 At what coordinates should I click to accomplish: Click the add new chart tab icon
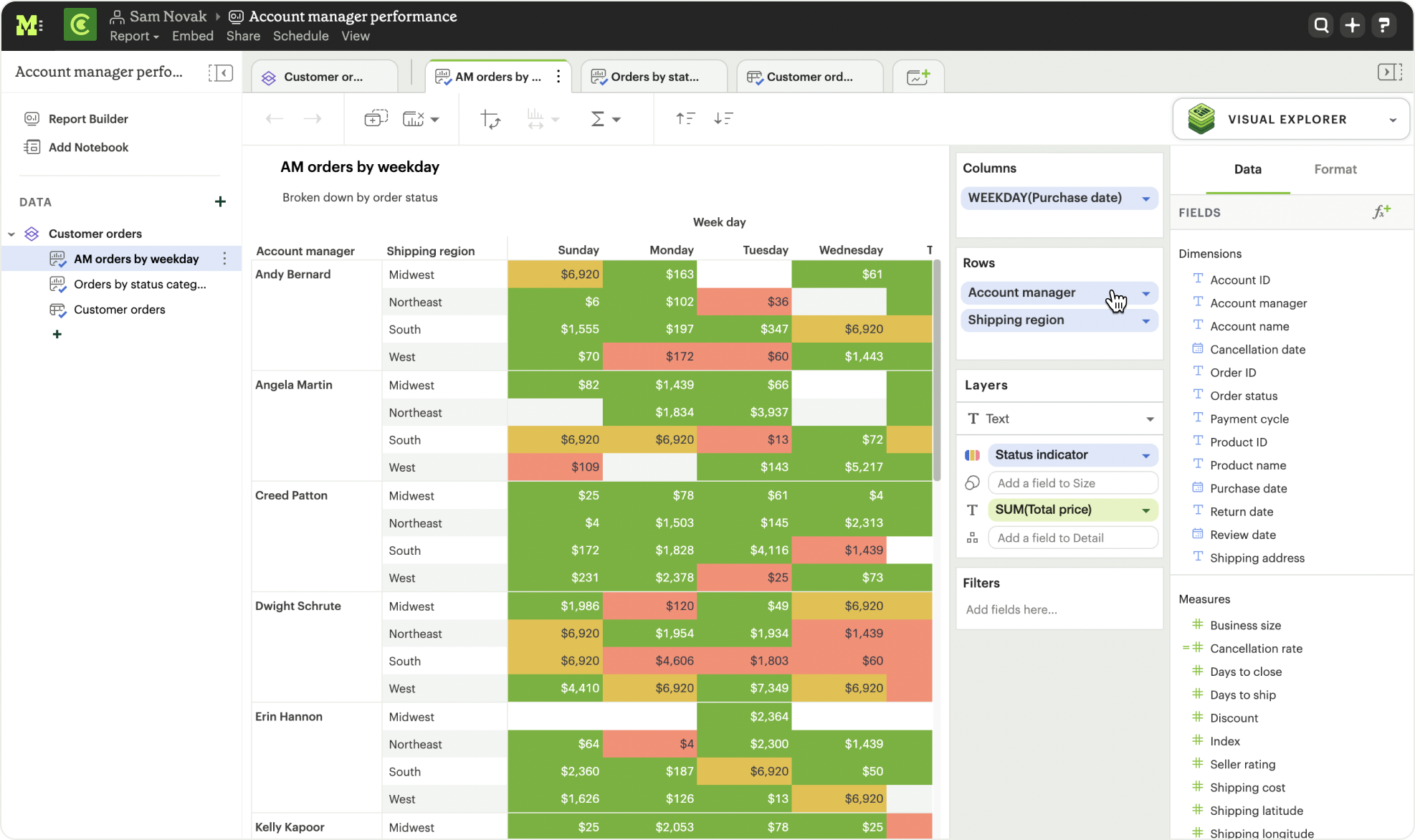(918, 77)
